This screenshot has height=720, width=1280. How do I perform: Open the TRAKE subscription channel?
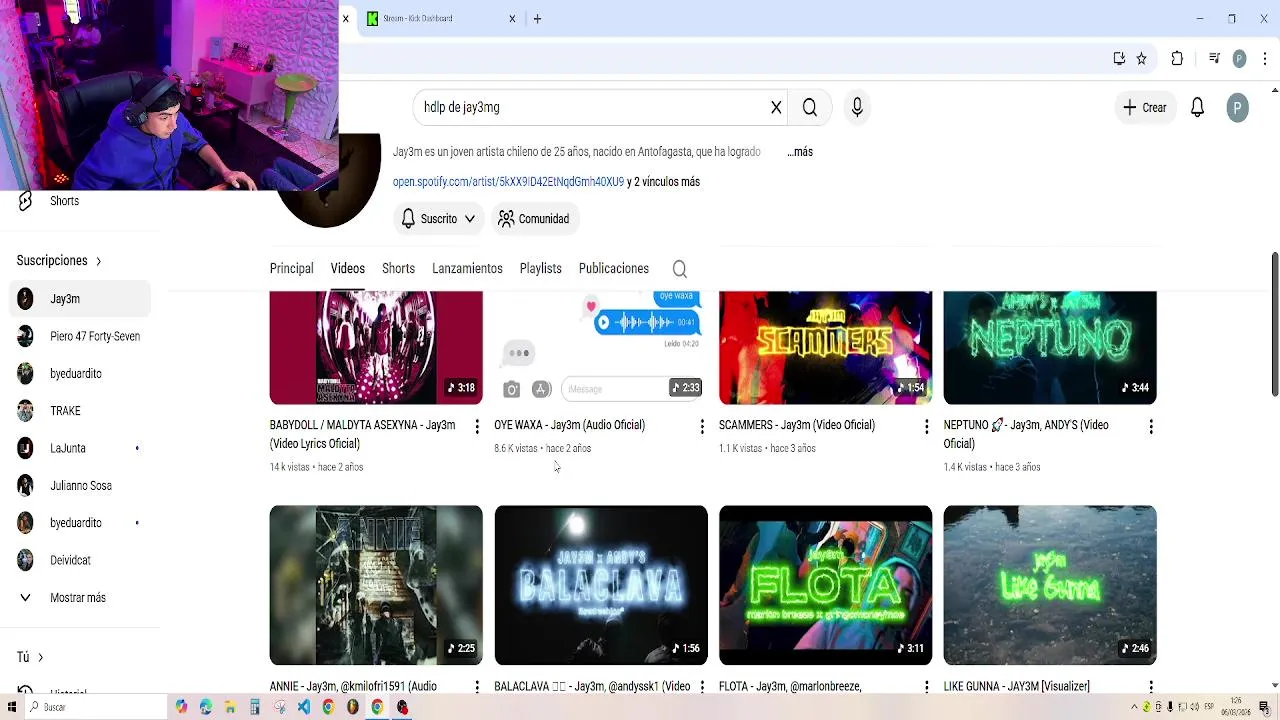[80, 411]
